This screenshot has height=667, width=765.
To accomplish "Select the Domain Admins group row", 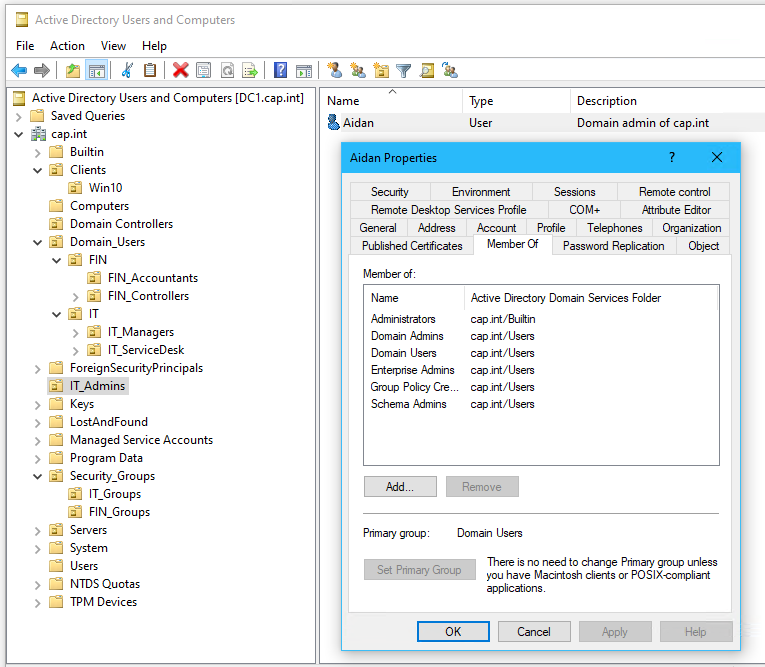I will coord(541,336).
